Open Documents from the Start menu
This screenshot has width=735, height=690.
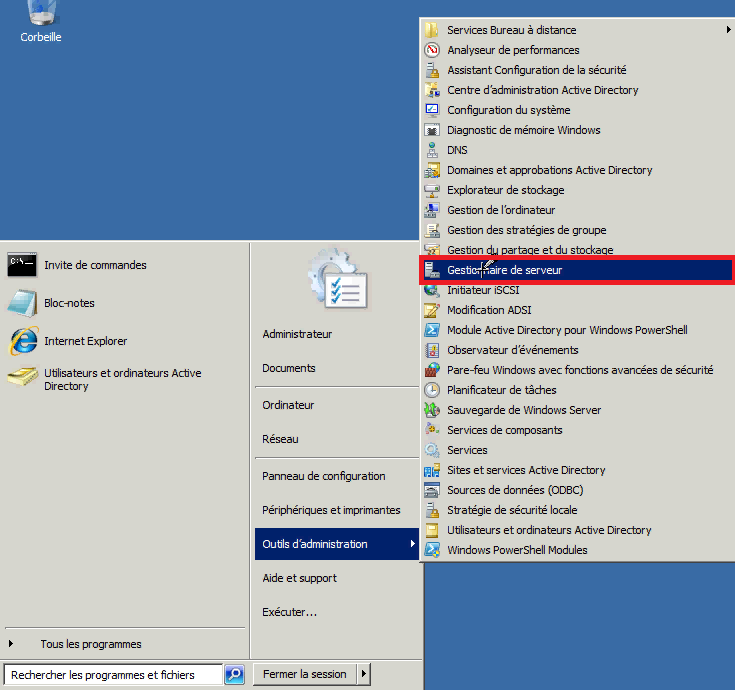tap(289, 368)
